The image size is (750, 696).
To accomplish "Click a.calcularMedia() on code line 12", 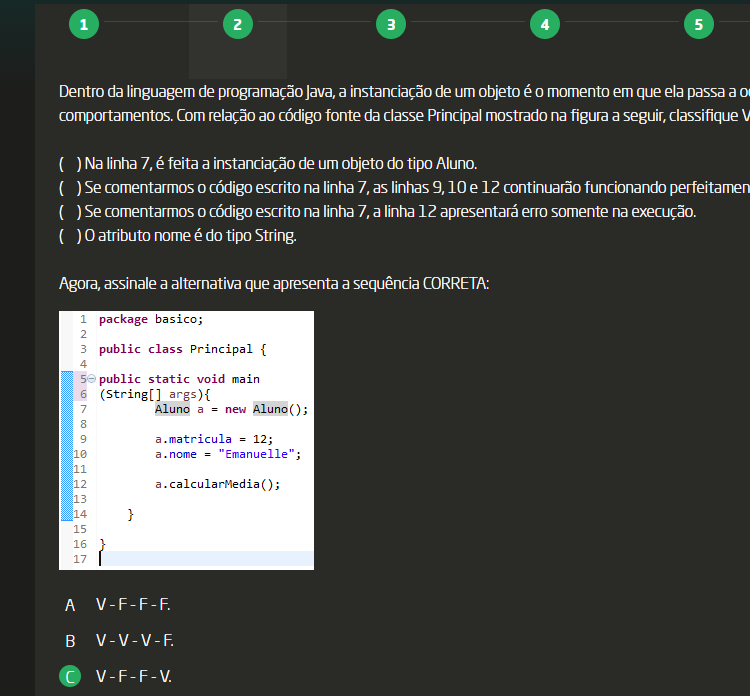I will point(217,484).
